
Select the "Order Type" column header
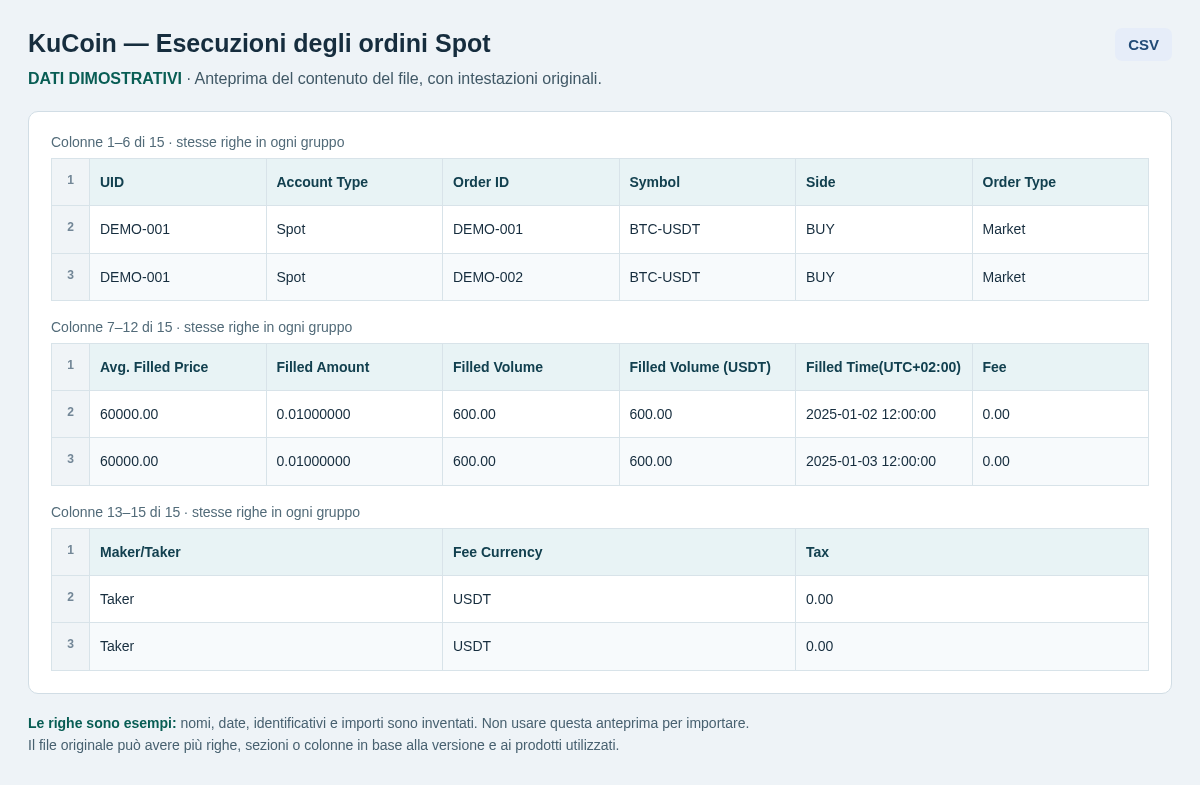[1061, 182]
